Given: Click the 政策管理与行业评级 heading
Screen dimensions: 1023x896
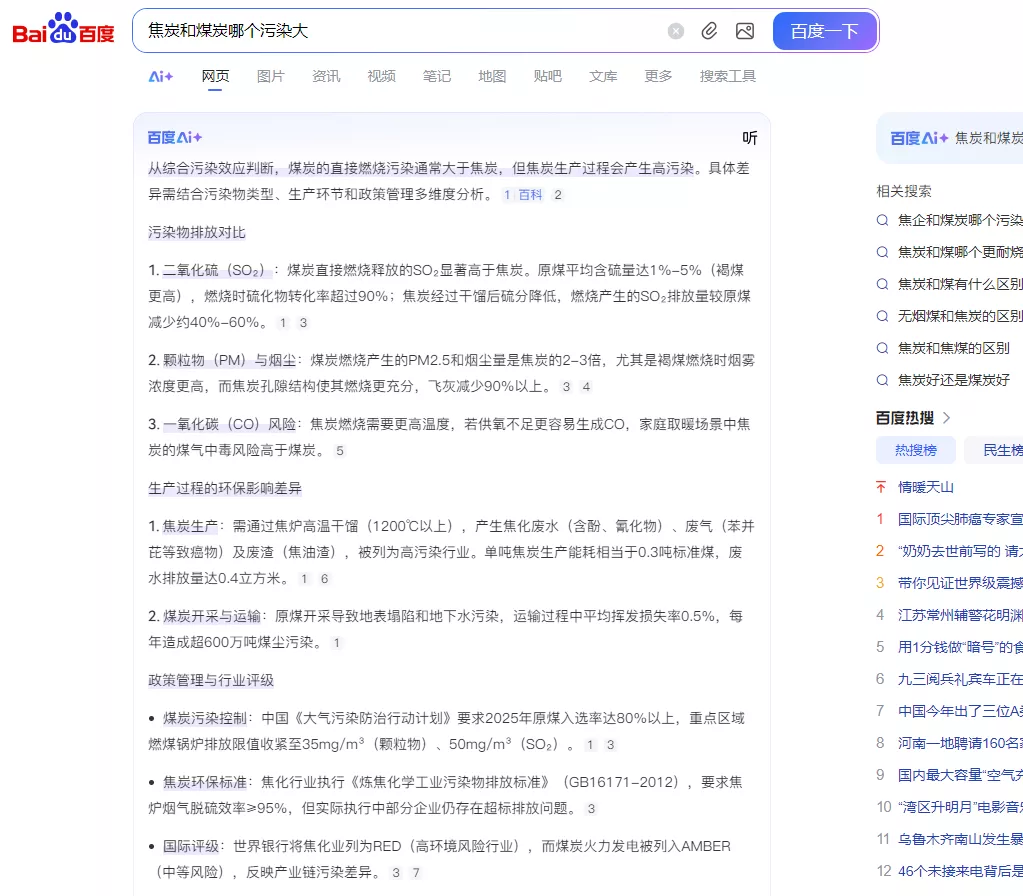Looking at the screenshot, I should 211,680.
